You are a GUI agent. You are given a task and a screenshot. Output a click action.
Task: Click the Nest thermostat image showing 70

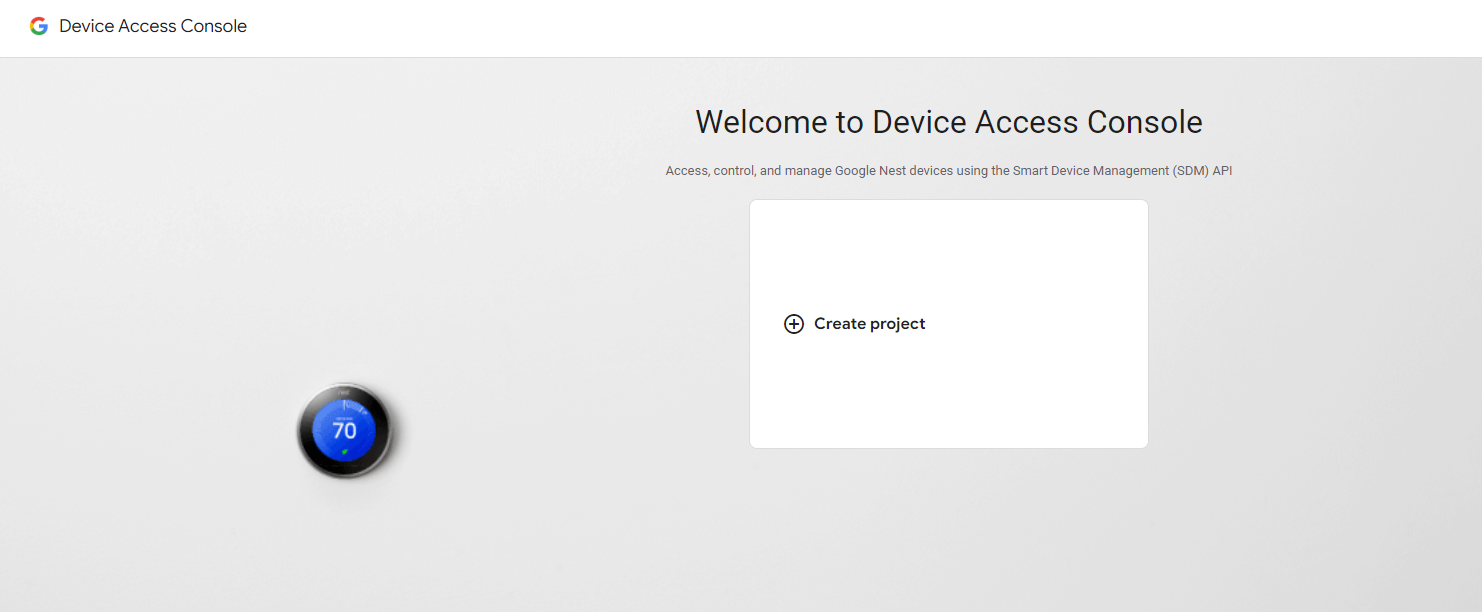tap(345, 431)
